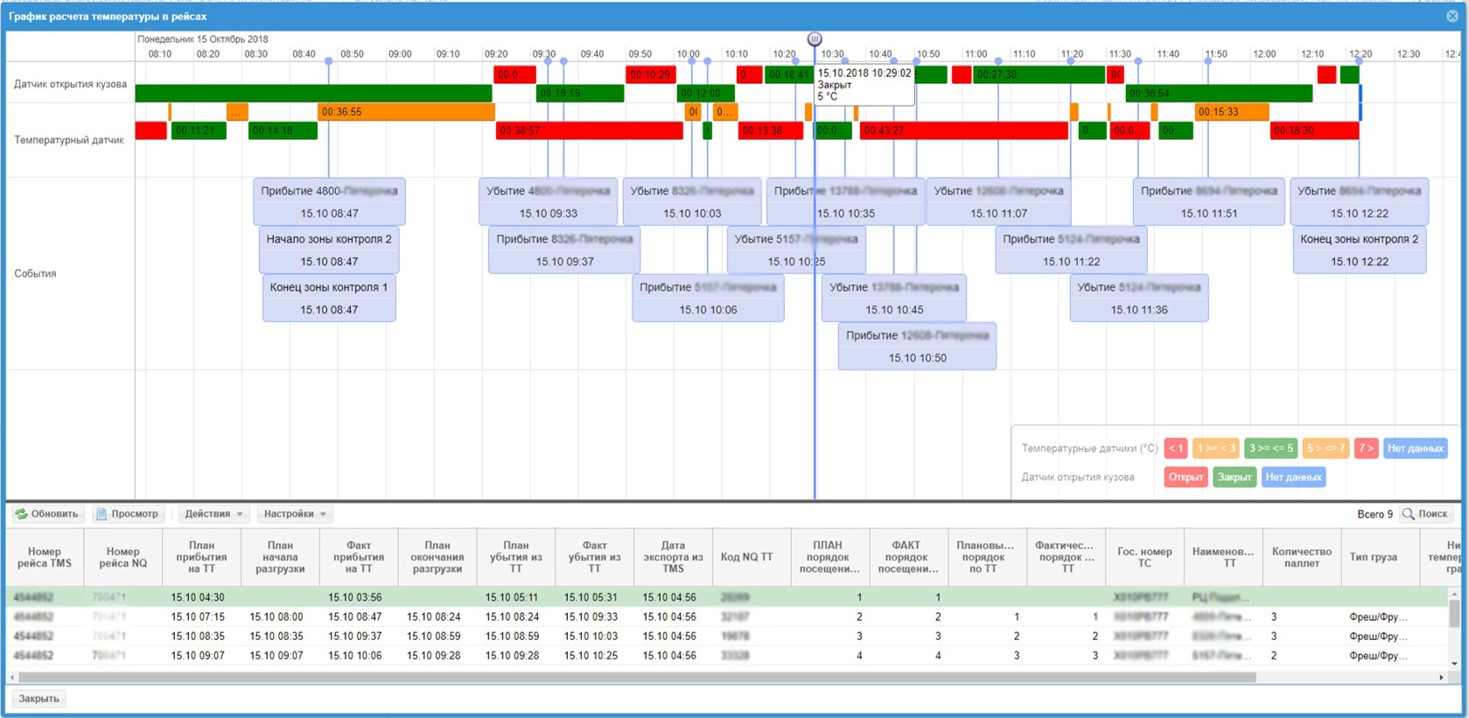1469x718 pixels.
Task: Click the Датчик открытия кузова row label
Action: (x=70, y=84)
